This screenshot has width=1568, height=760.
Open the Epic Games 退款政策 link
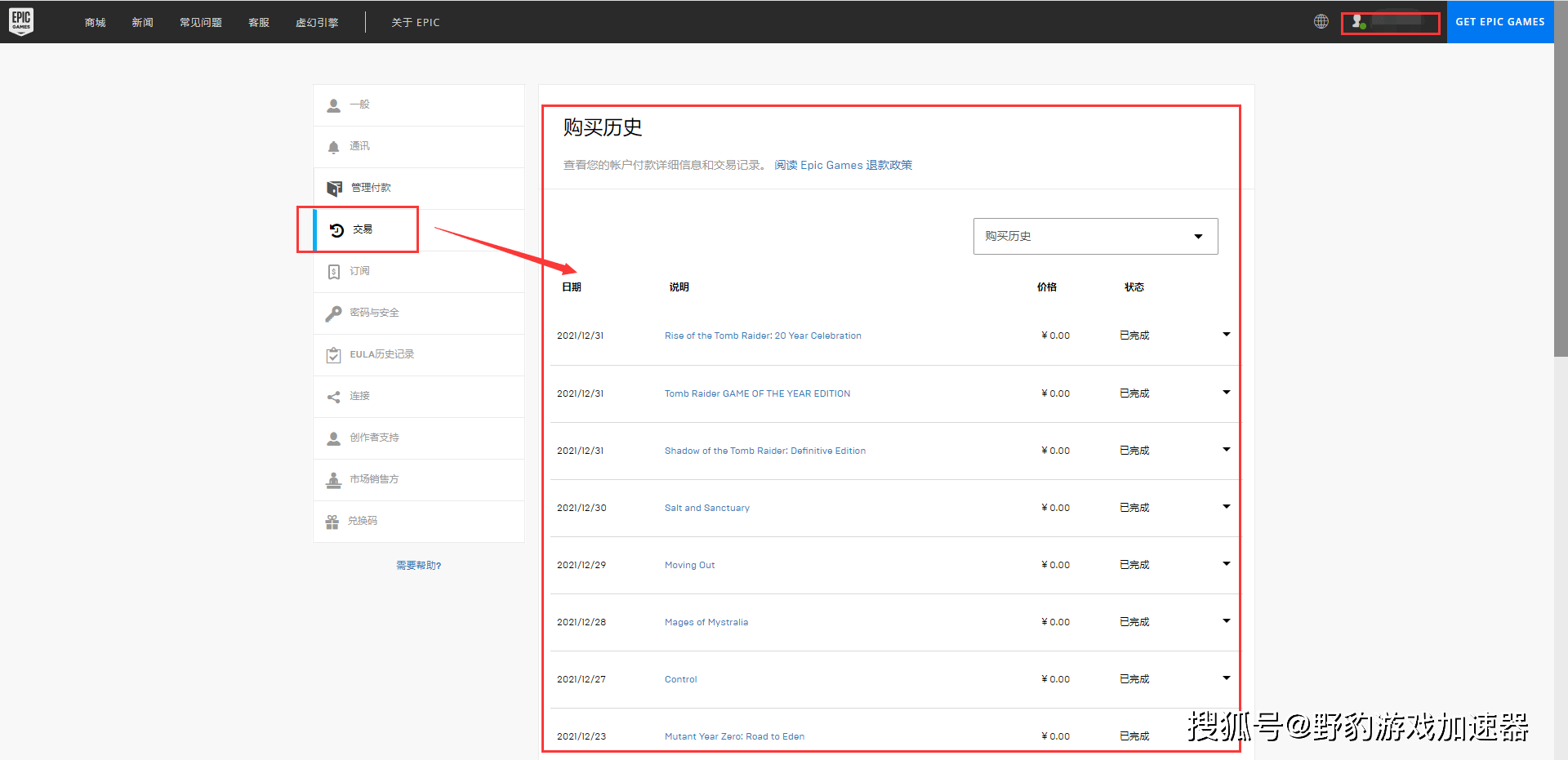click(842, 164)
